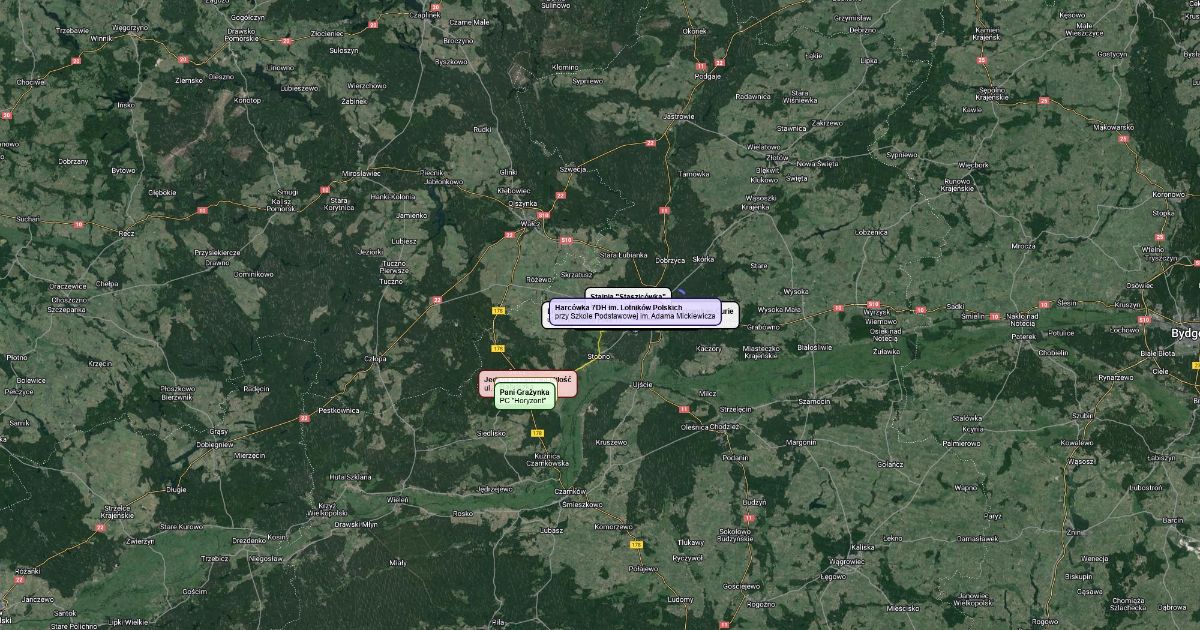This screenshot has width=1200, height=630.
Task: Click the Drawsko Pomorskie town label
Action: click(241, 35)
